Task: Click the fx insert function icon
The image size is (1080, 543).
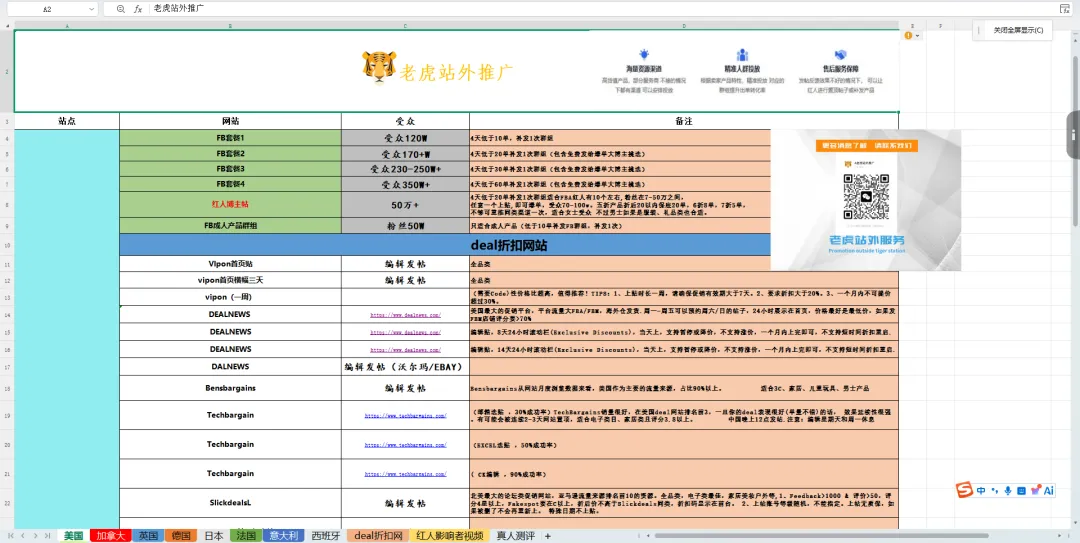Action: [138, 9]
